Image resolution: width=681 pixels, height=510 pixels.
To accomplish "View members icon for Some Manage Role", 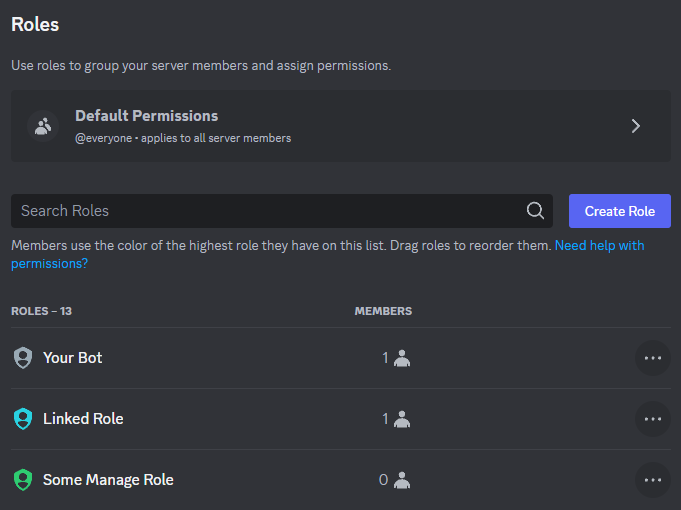I will [402, 480].
